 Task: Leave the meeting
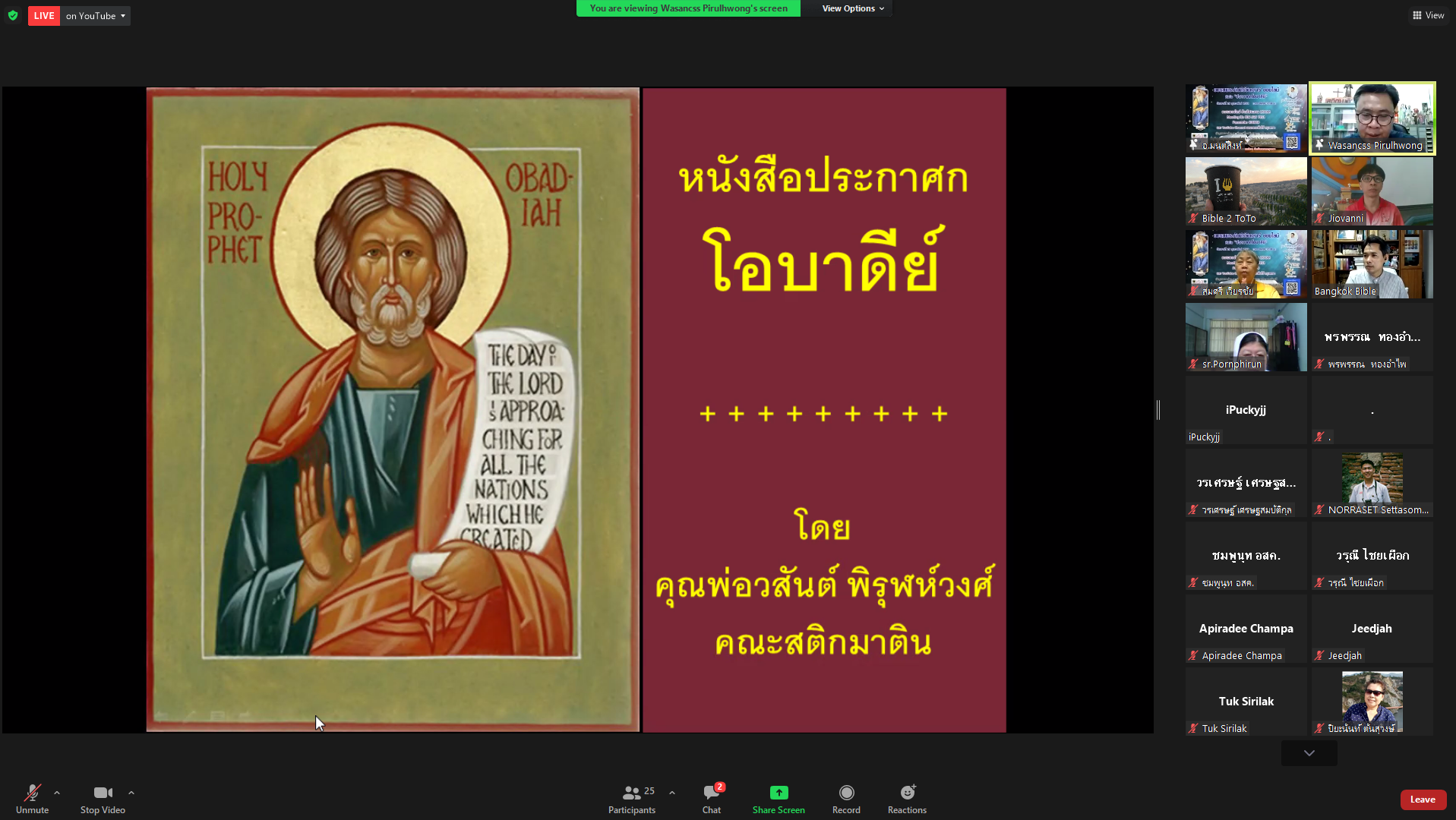(1423, 799)
